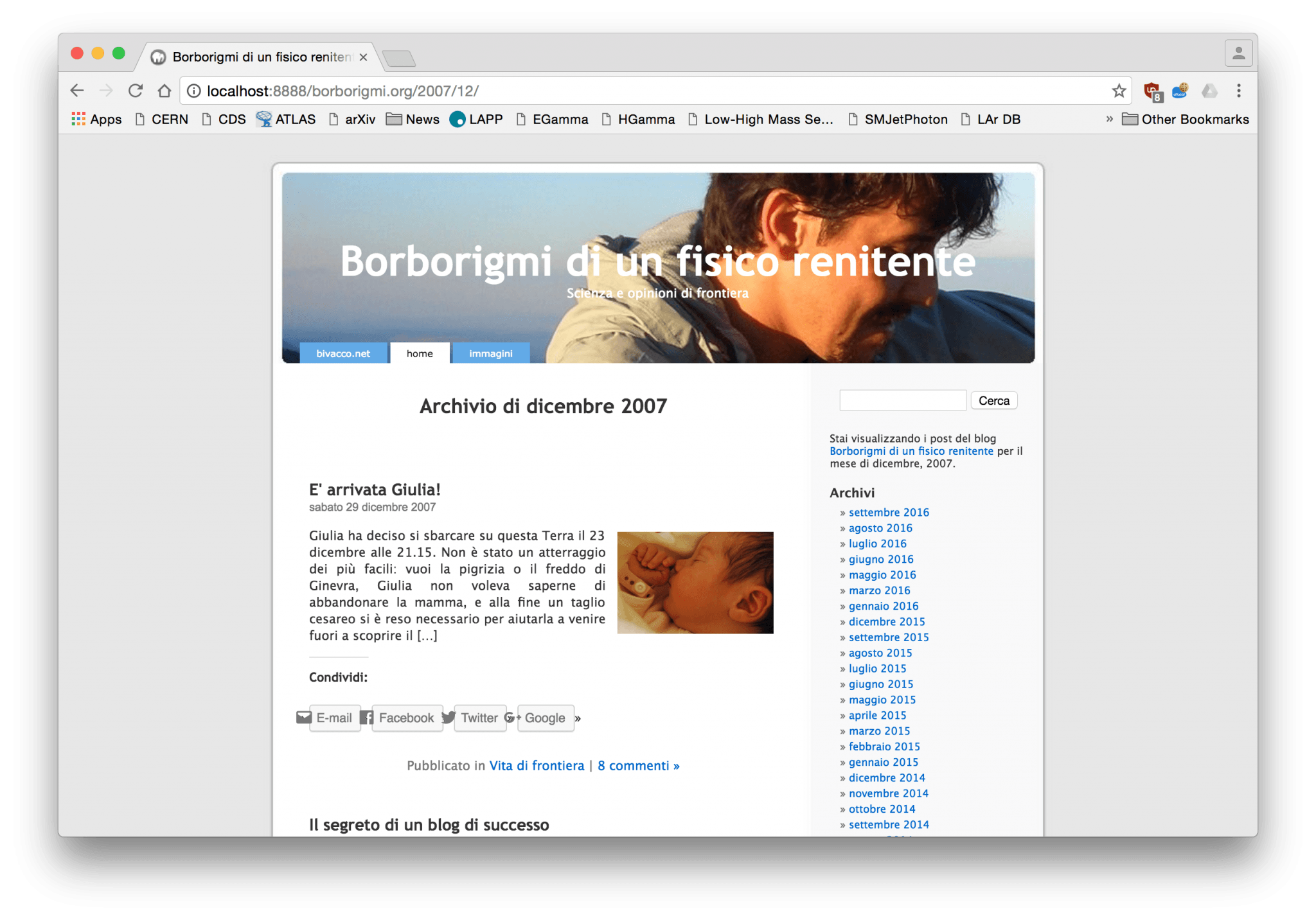
Task: Open the browser home page icon
Action: click(x=164, y=91)
